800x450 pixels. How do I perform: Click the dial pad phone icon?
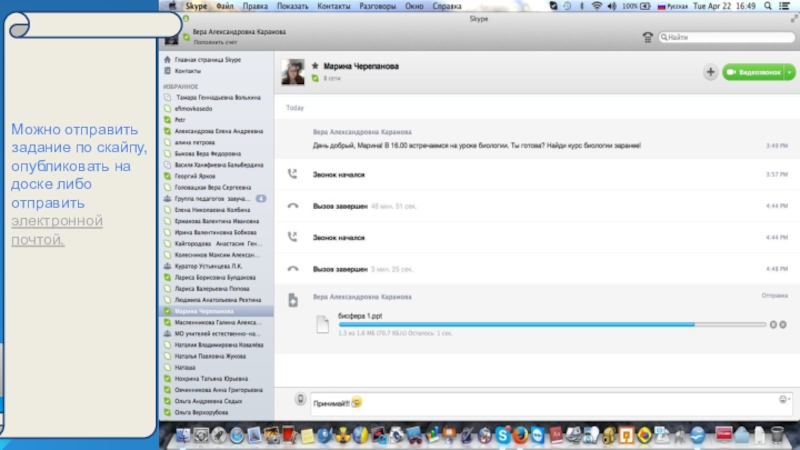pyautogui.click(x=649, y=37)
